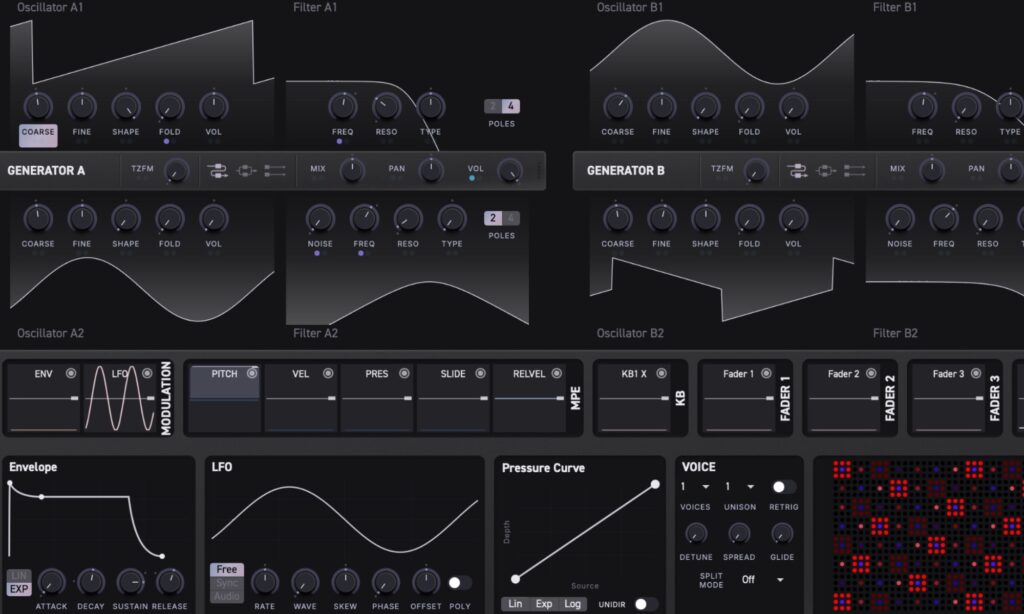This screenshot has width=1024, height=614.
Task: Click the Oscillator B1 SHAPE knob
Action: pyautogui.click(x=705, y=106)
